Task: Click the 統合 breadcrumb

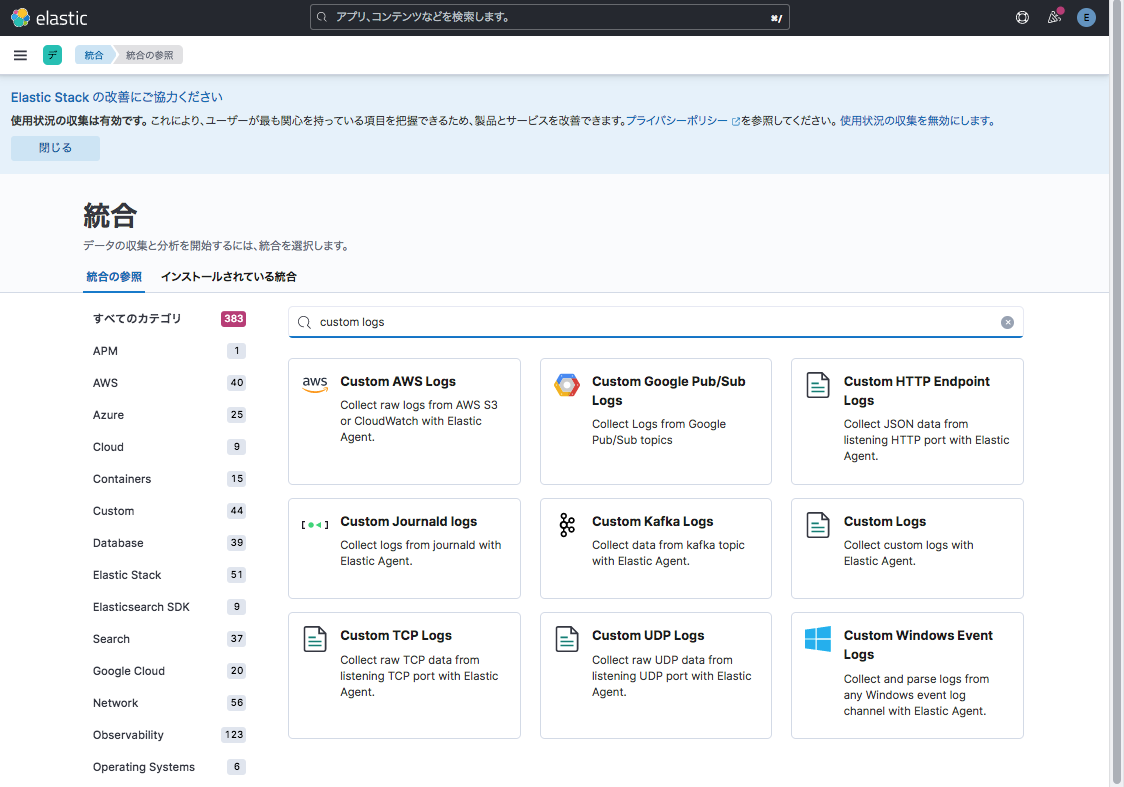Action: click(93, 55)
